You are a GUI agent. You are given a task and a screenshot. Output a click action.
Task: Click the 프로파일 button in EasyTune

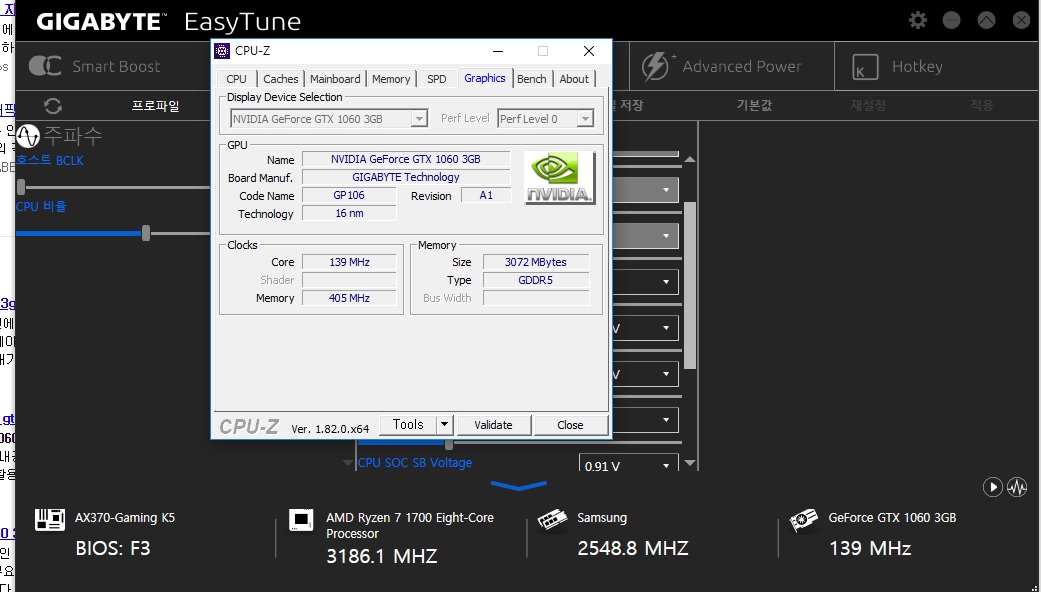click(x=155, y=106)
